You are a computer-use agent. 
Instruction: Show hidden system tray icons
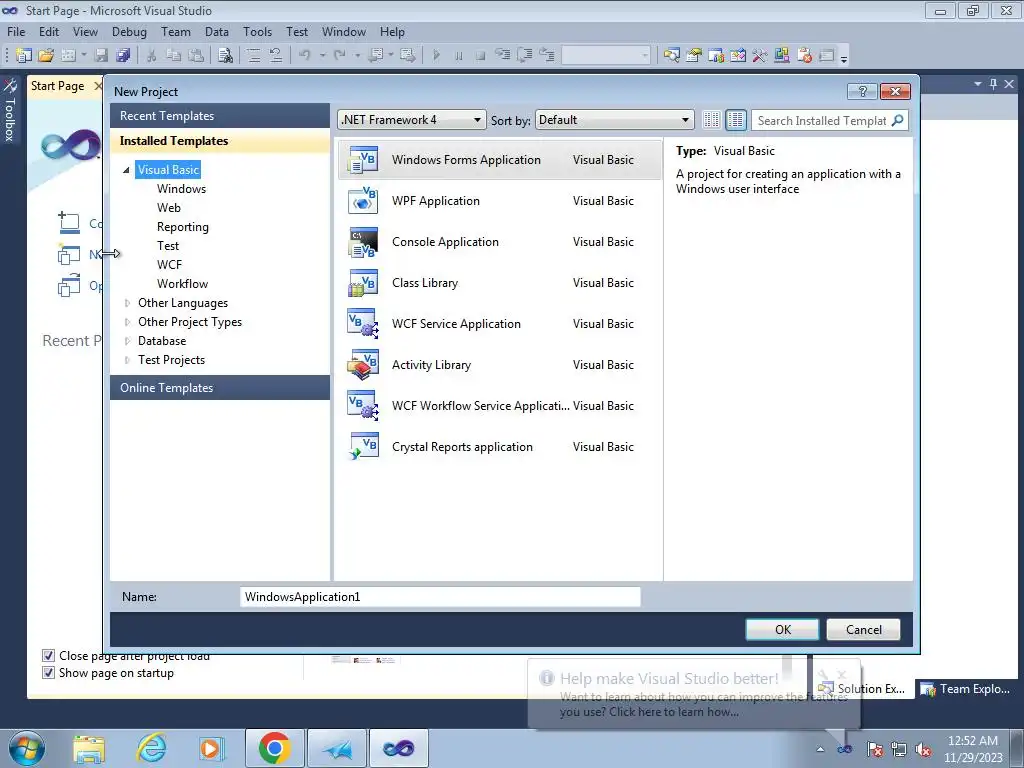tap(820, 749)
